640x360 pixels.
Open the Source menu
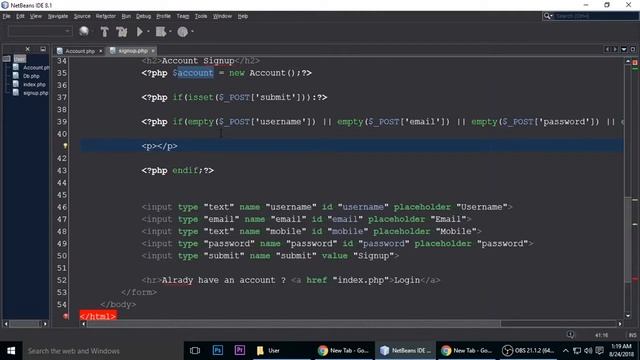82,16
